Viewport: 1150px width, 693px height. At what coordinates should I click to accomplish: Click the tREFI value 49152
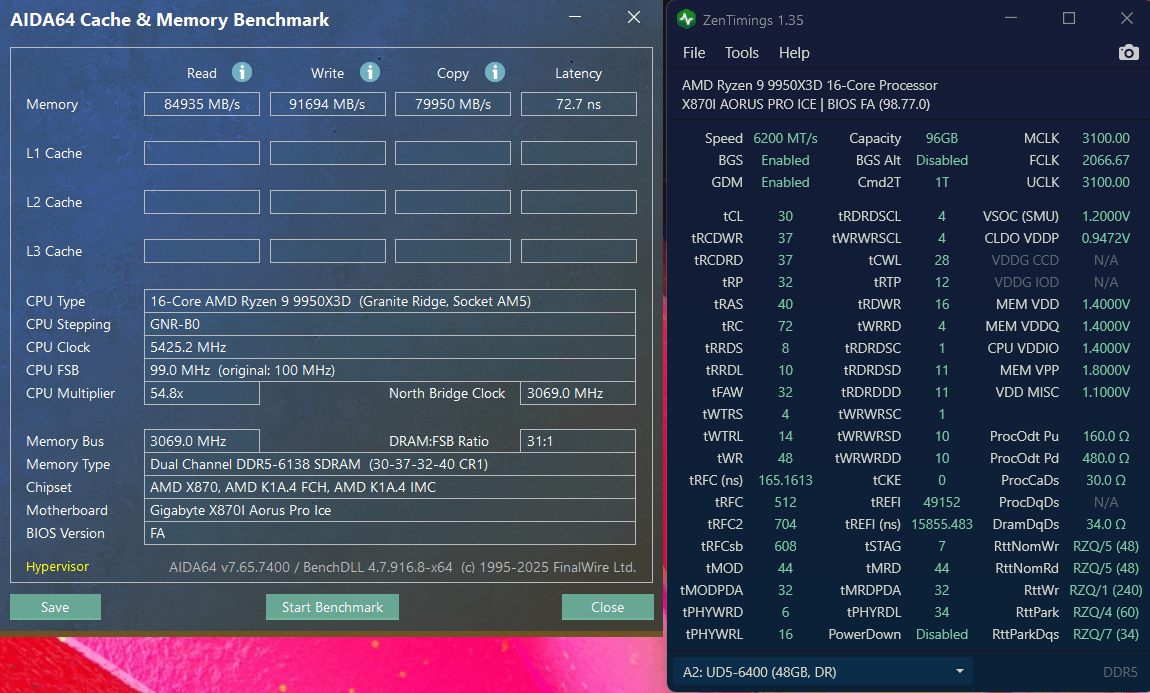click(x=942, y=502)
